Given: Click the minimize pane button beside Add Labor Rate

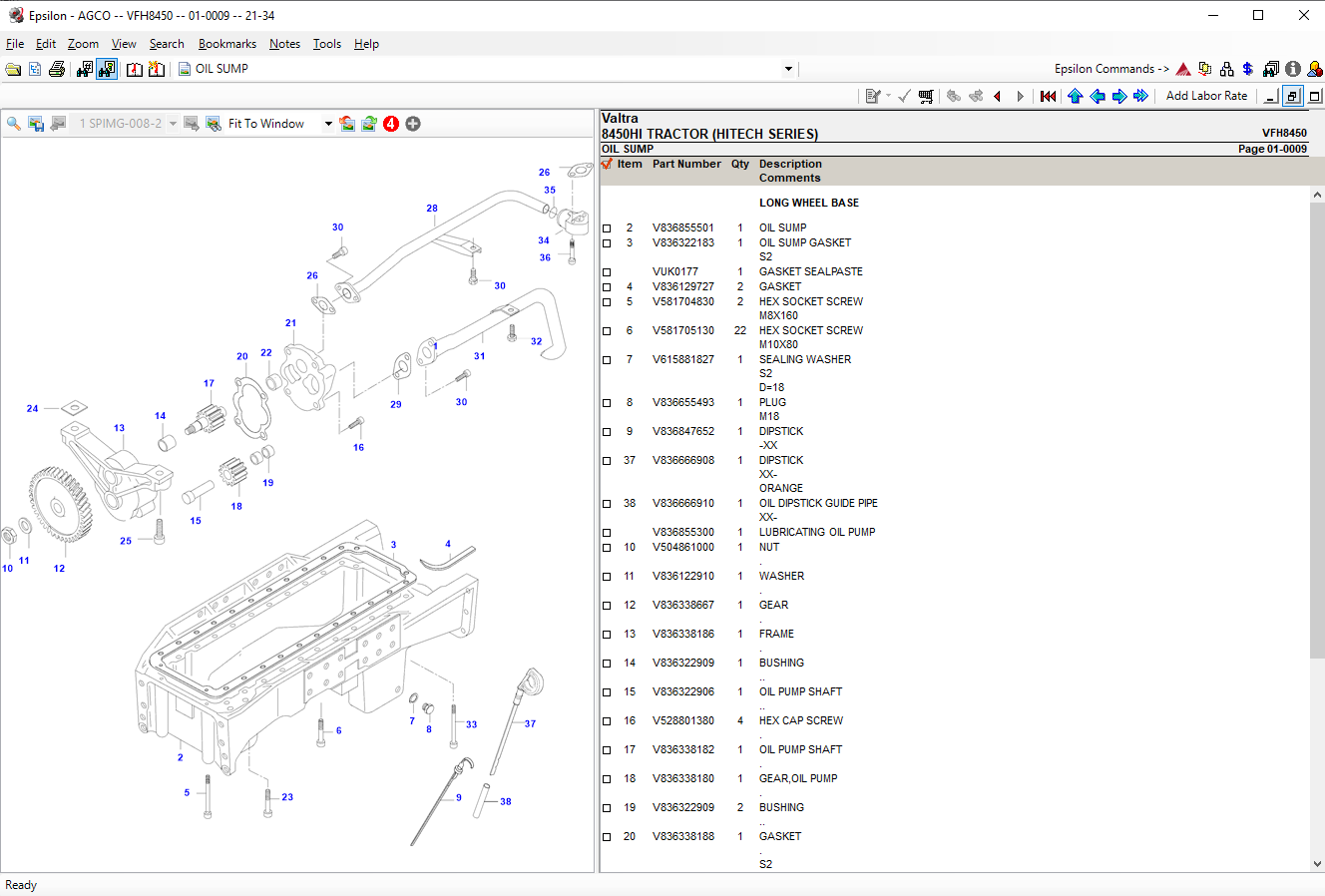Looking at the screenshot, I should coord(1270,96).
